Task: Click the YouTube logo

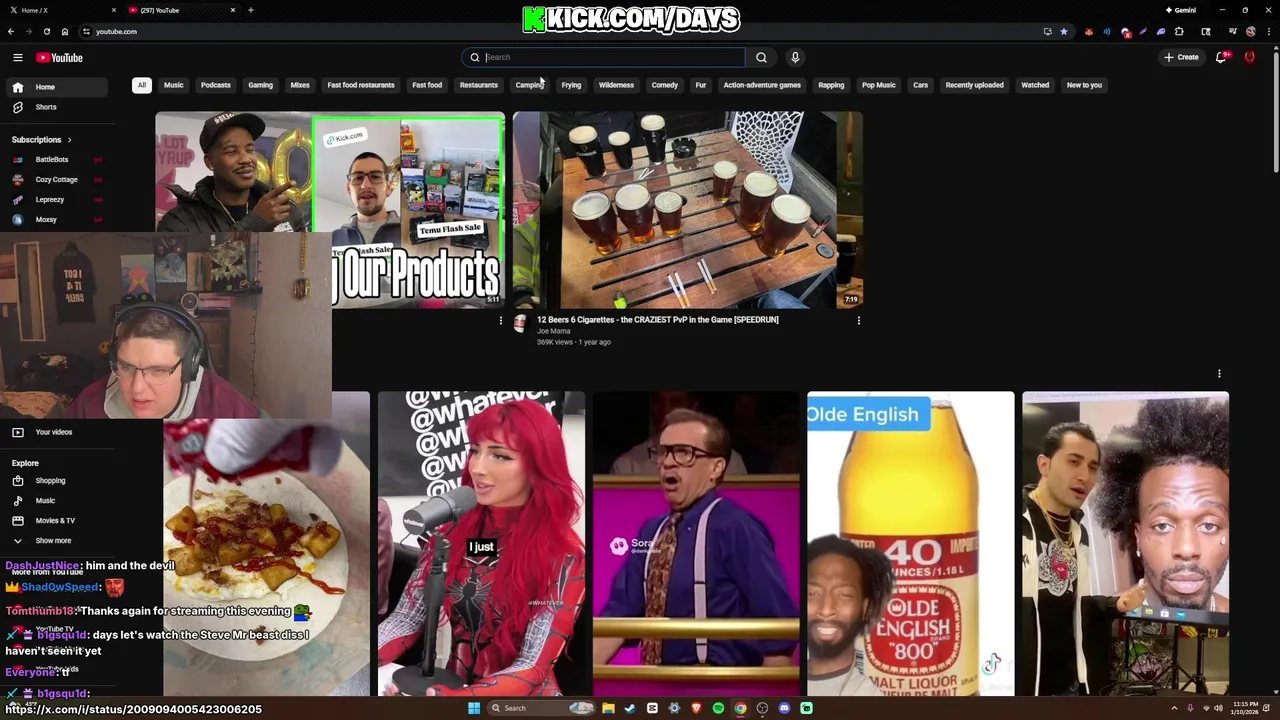Action: tap(60, 58)
